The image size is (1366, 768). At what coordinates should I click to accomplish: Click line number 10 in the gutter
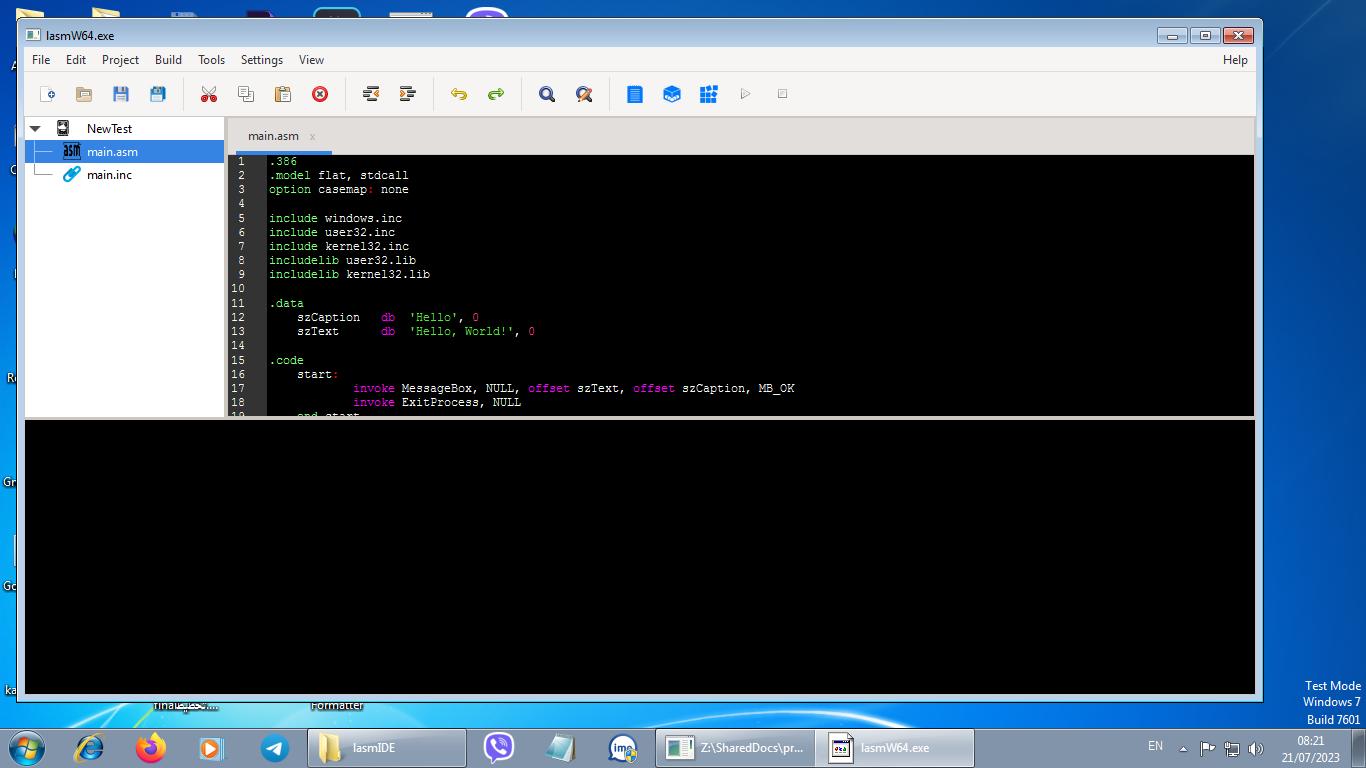(238, 289)
